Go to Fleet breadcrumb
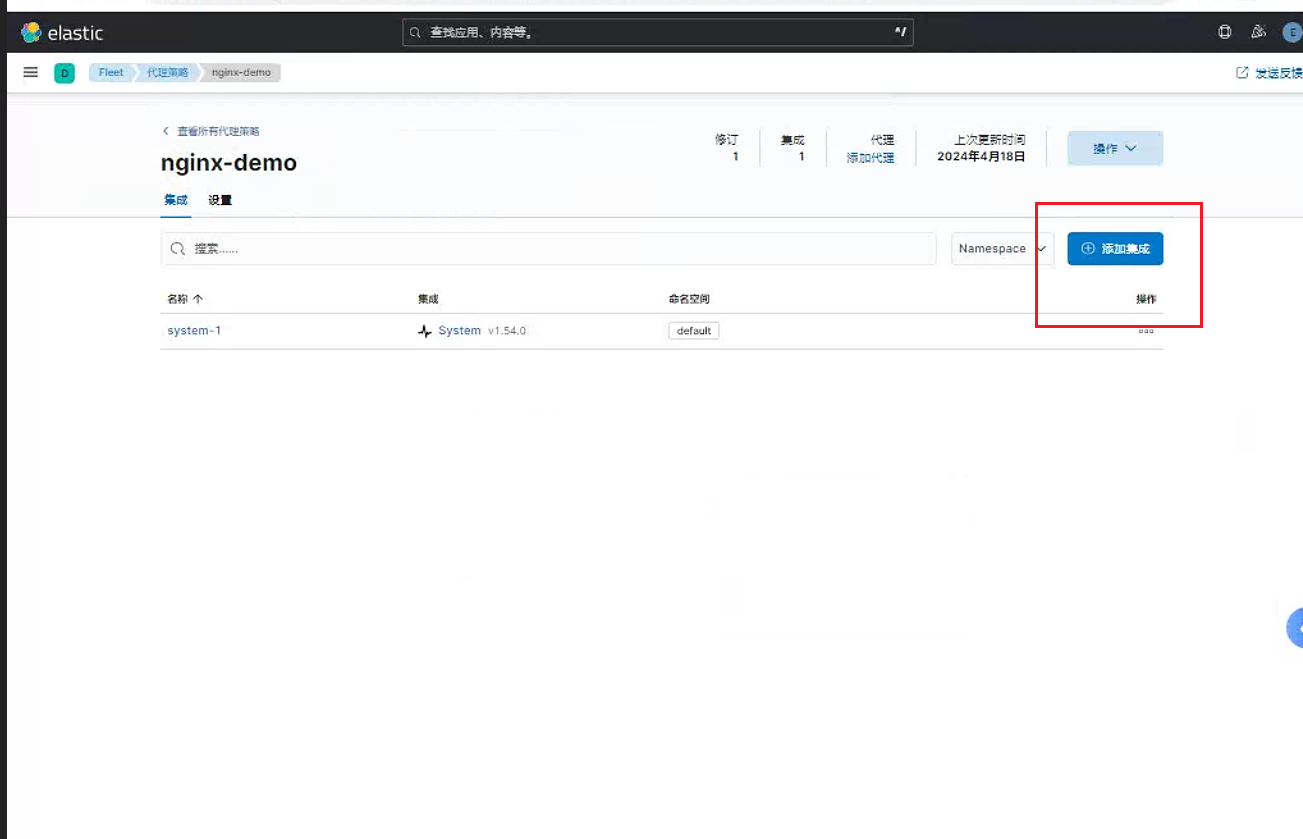Screen dimensions: 1303x839 click(111, 73)
